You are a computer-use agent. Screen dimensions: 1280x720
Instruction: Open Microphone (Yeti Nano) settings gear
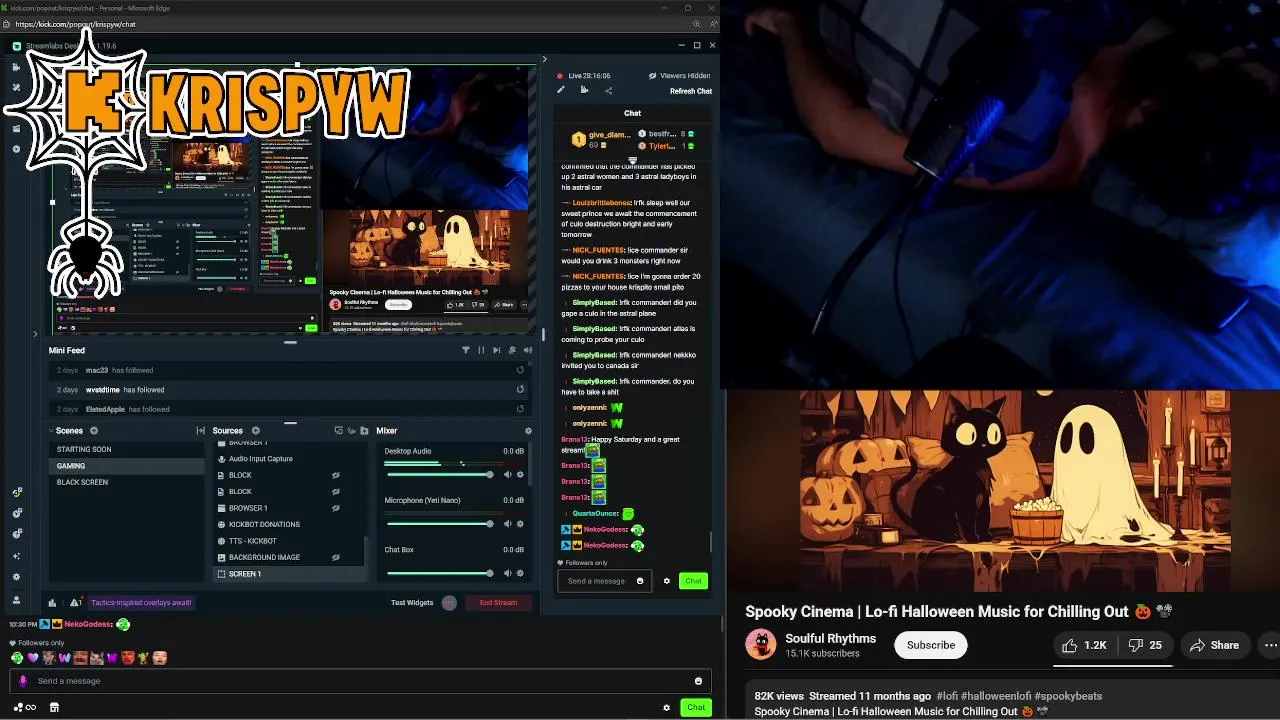tap(520, 524)
